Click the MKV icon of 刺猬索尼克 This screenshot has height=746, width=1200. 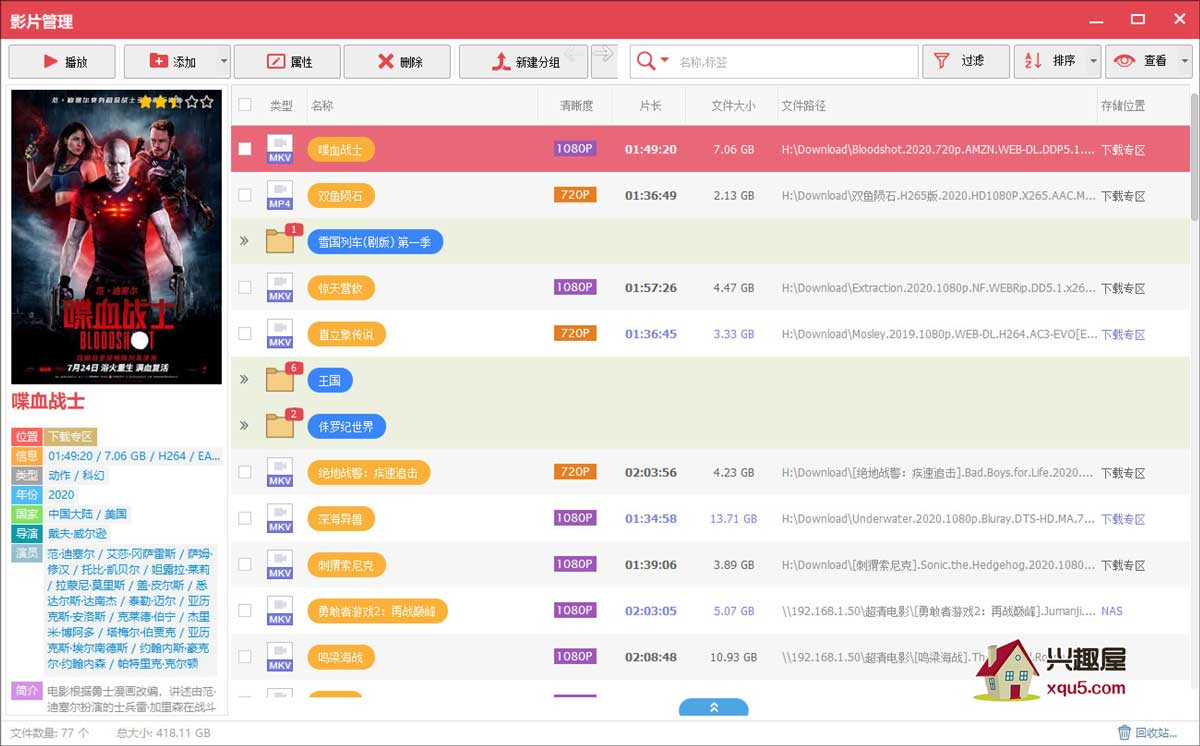[x=280, y=564]
